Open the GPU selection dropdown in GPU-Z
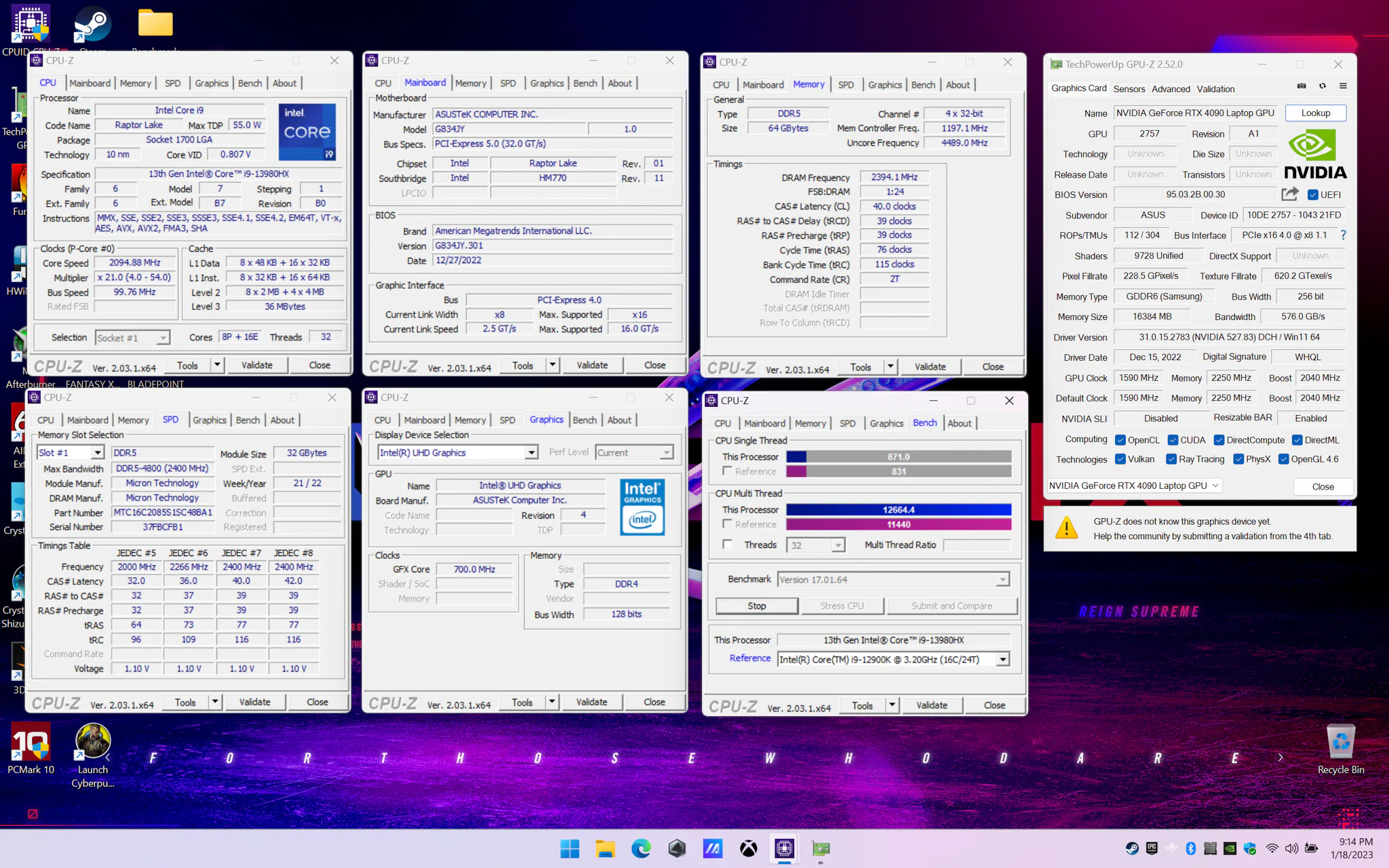1389x868 pixels. 1134,486
